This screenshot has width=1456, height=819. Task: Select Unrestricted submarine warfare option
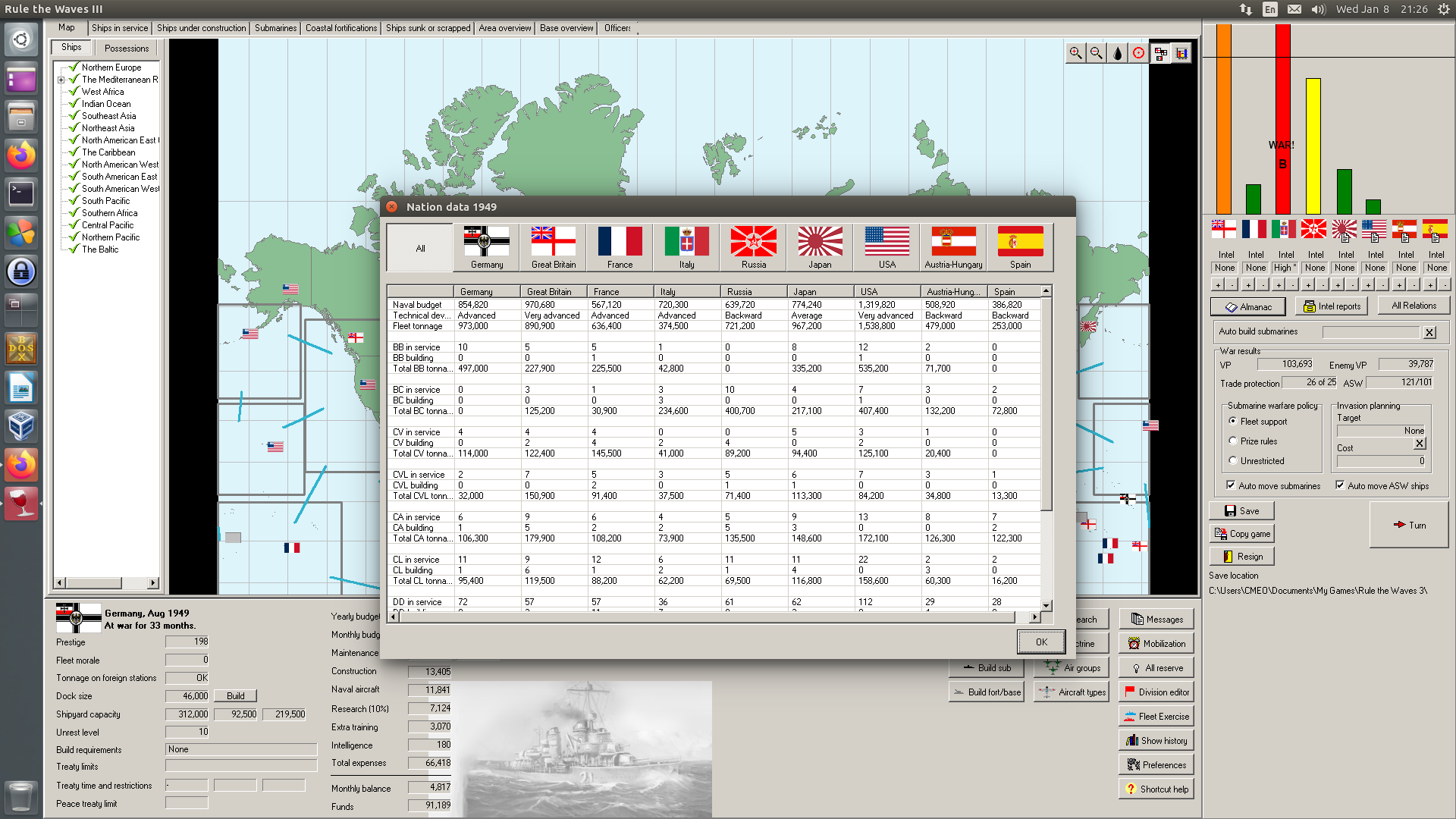click(1233, 460)
